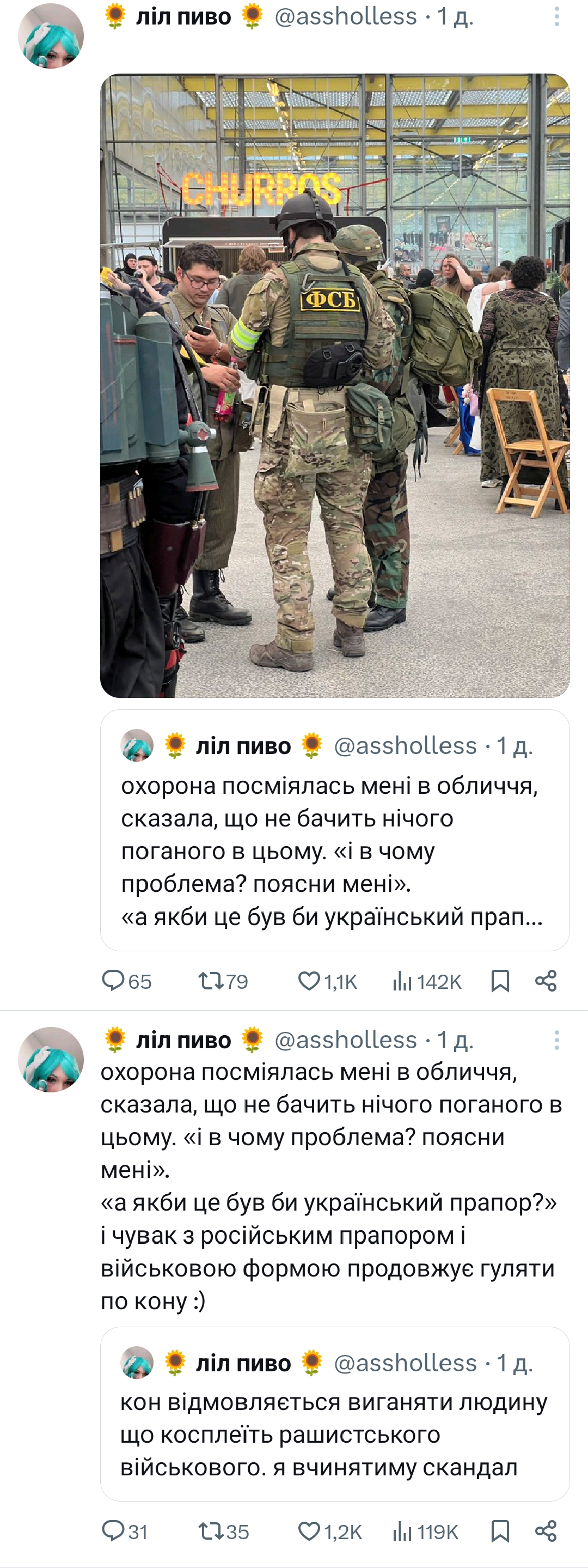Bookmark the second tweet about security

pyautogui.click(x=500, y=1531)
